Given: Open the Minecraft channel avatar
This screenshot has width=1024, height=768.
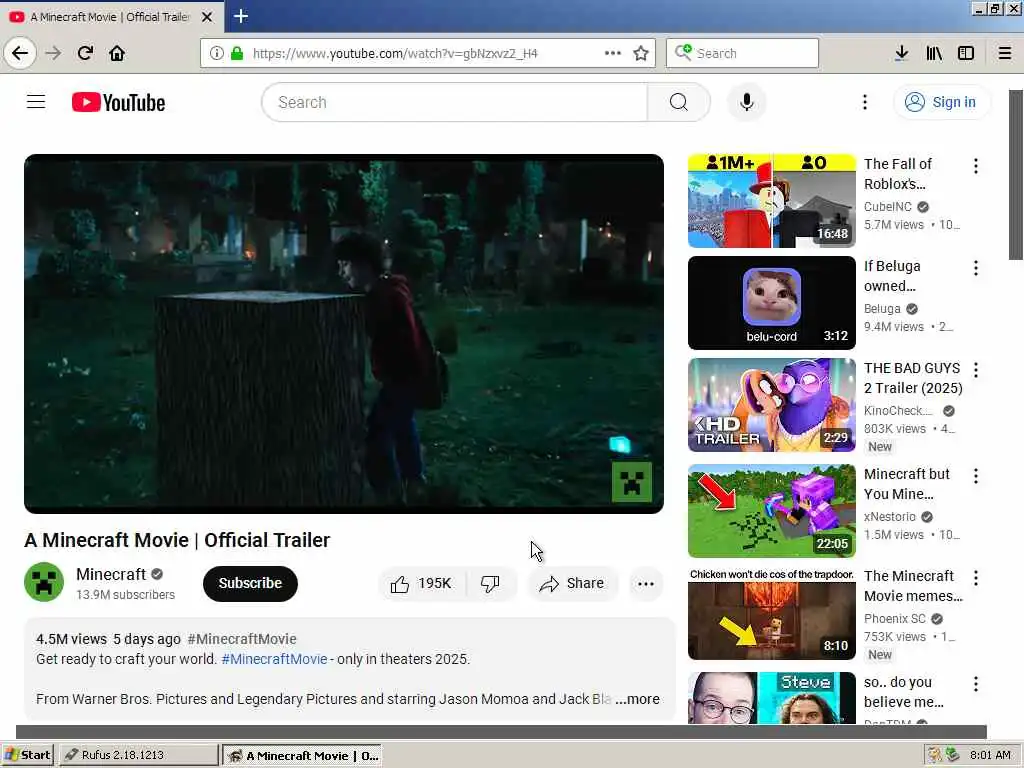Looking at the screenshot, I should [x=44, y=582].
